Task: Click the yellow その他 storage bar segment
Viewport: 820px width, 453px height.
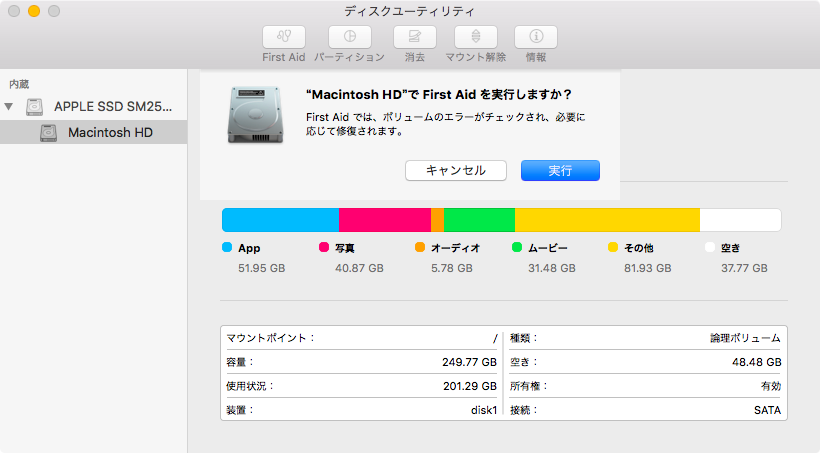Action: (607, 220)
